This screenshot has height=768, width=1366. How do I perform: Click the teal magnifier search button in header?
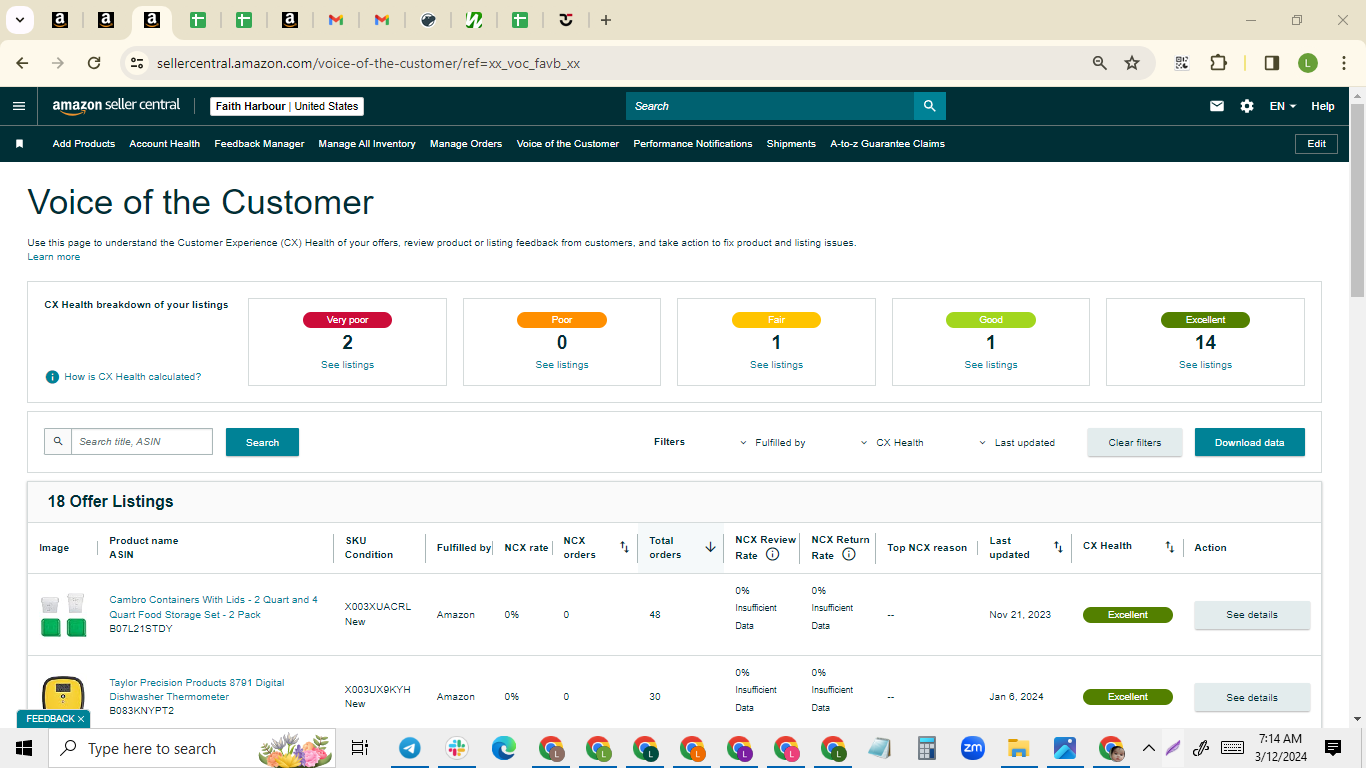[x=930, y=106]
